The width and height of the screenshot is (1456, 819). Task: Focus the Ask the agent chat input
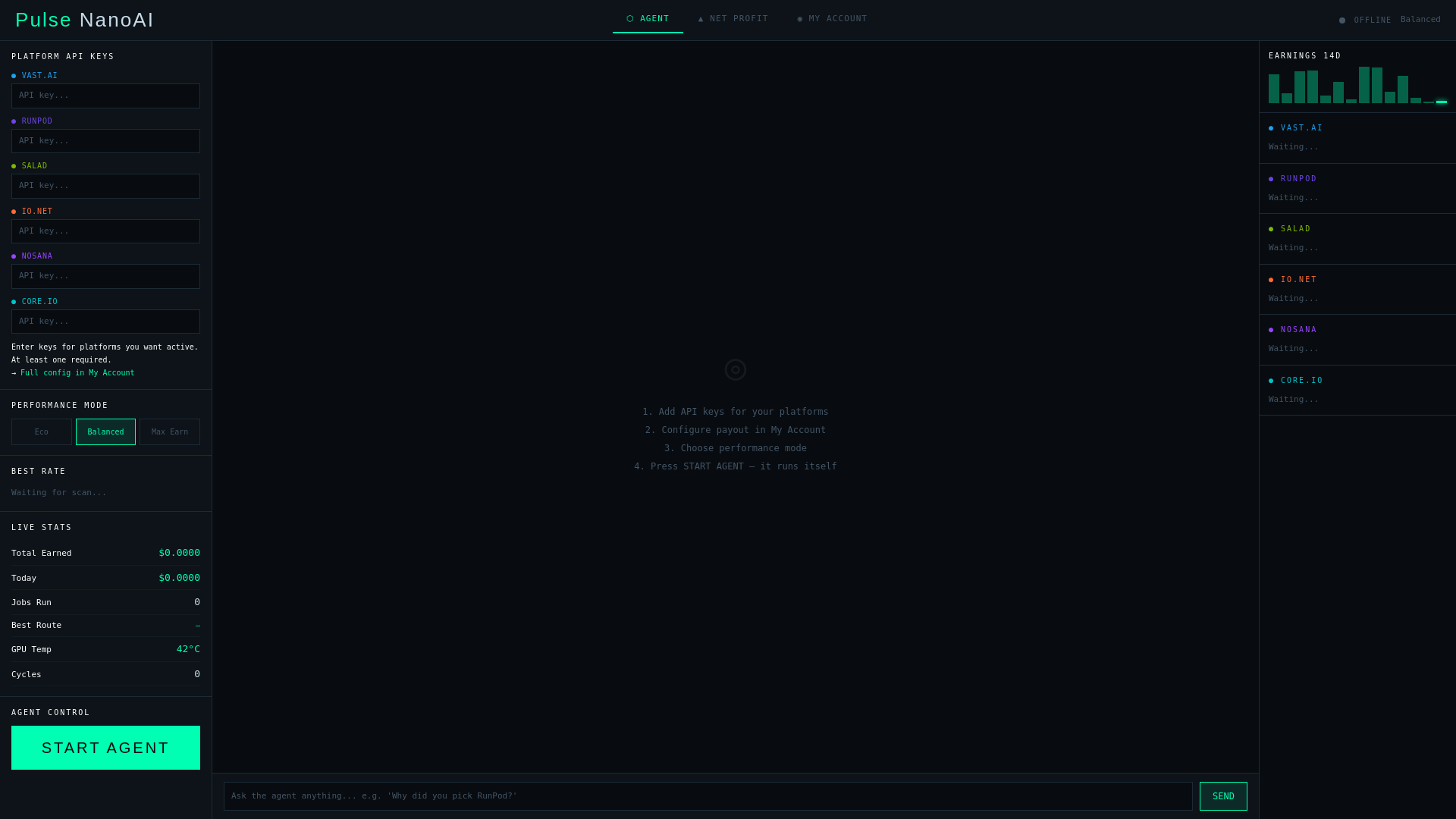tap(708, 796)
